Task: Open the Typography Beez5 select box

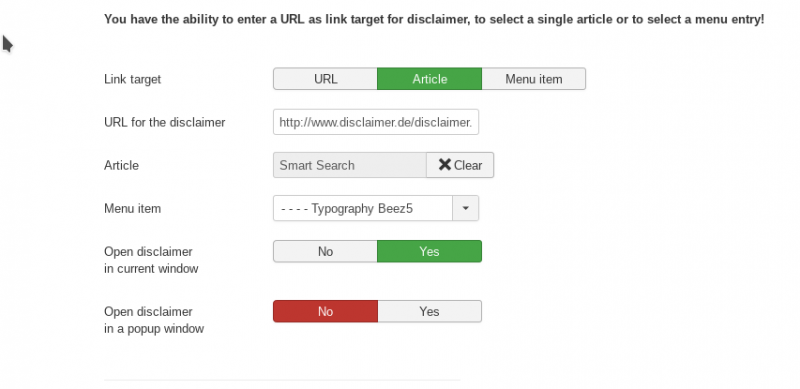Action: pyautogui.click(x=376, y=208)
